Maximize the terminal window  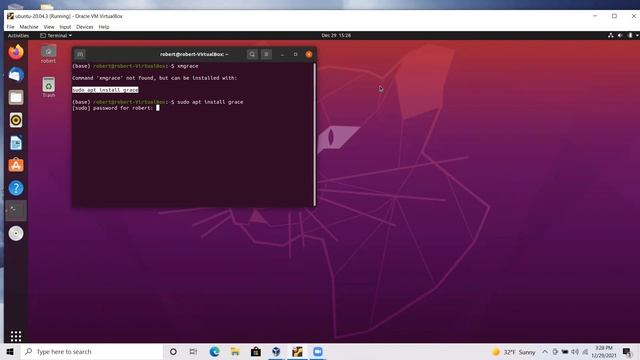(x=296, y=54)
